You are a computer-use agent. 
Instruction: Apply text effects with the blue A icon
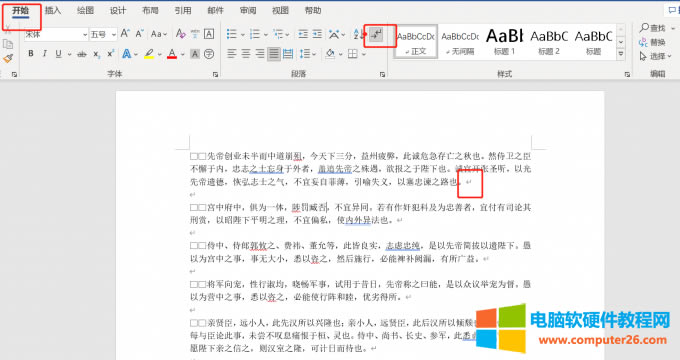tap(126, 54)
